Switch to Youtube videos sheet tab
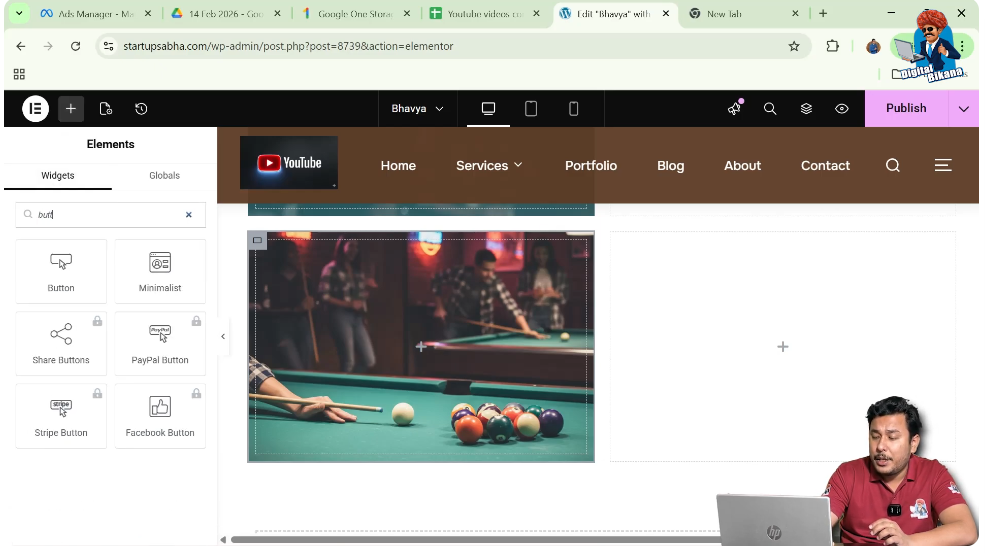The height and width of the screenshot is (553, 985). [x=484, y=13]
